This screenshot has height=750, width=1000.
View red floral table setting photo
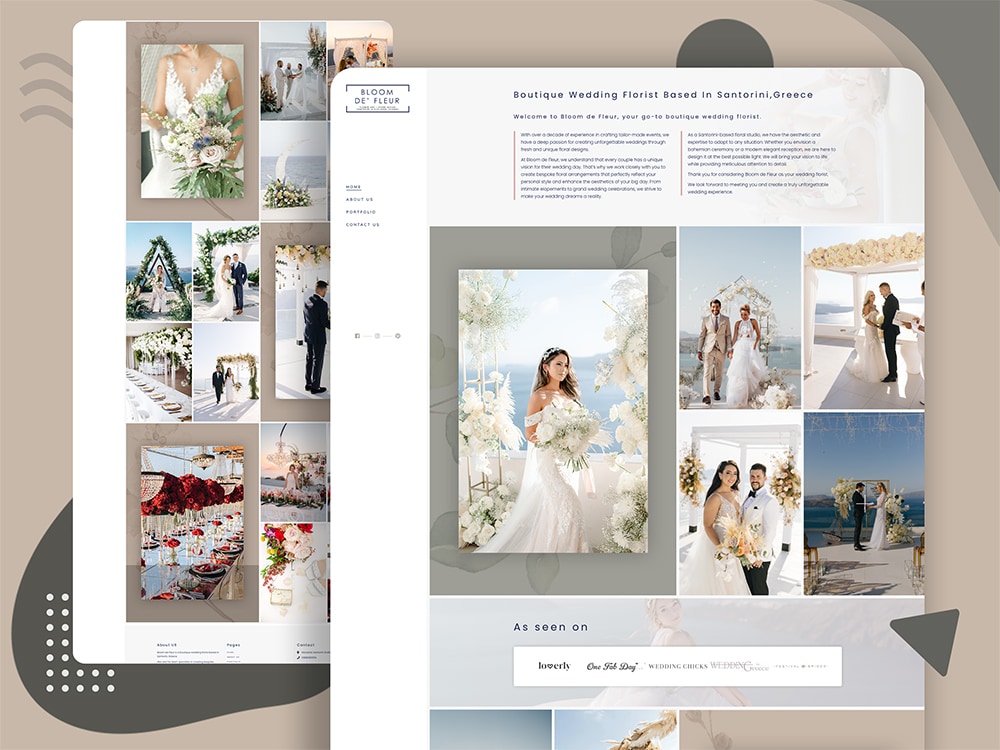[192, 522]
